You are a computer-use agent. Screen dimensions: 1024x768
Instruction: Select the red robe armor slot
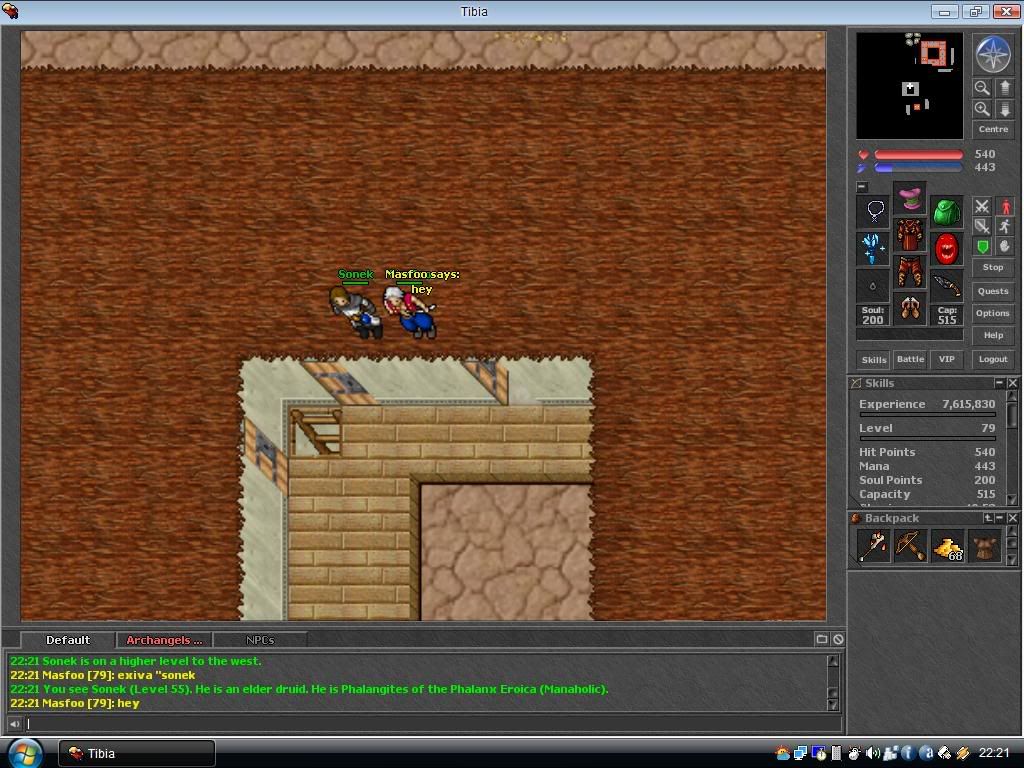pyautogui.click(x=910, y=235)
